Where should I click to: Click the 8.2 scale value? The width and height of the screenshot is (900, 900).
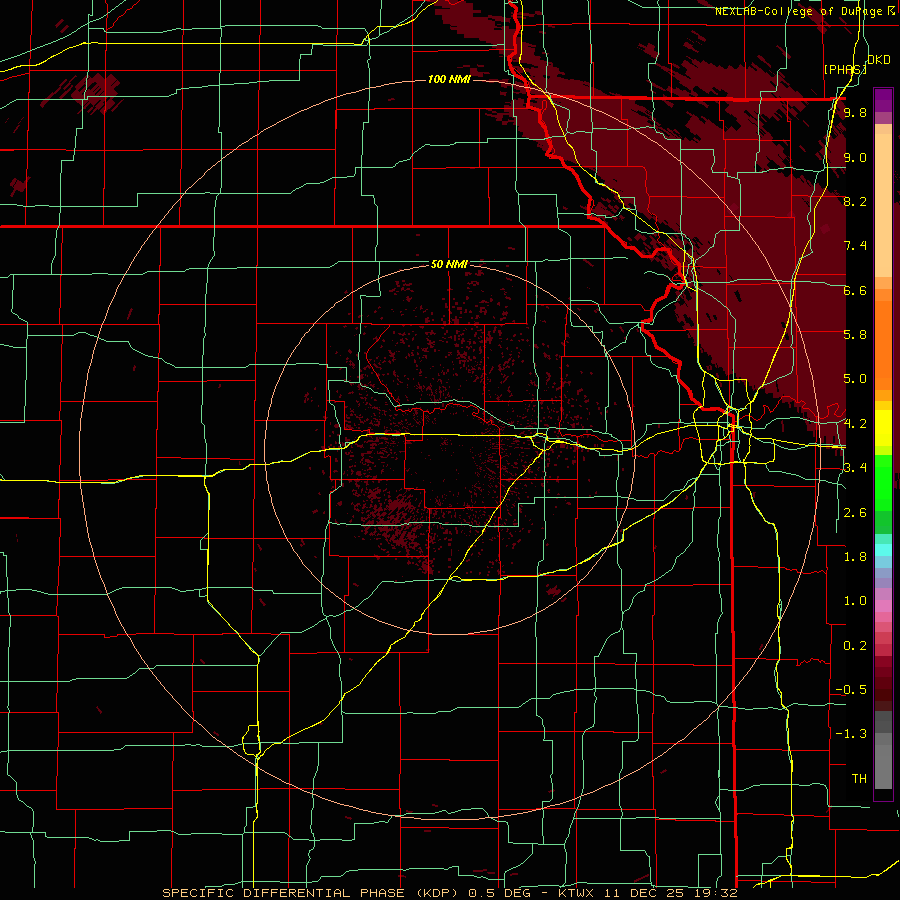click(x=855, y=201)
